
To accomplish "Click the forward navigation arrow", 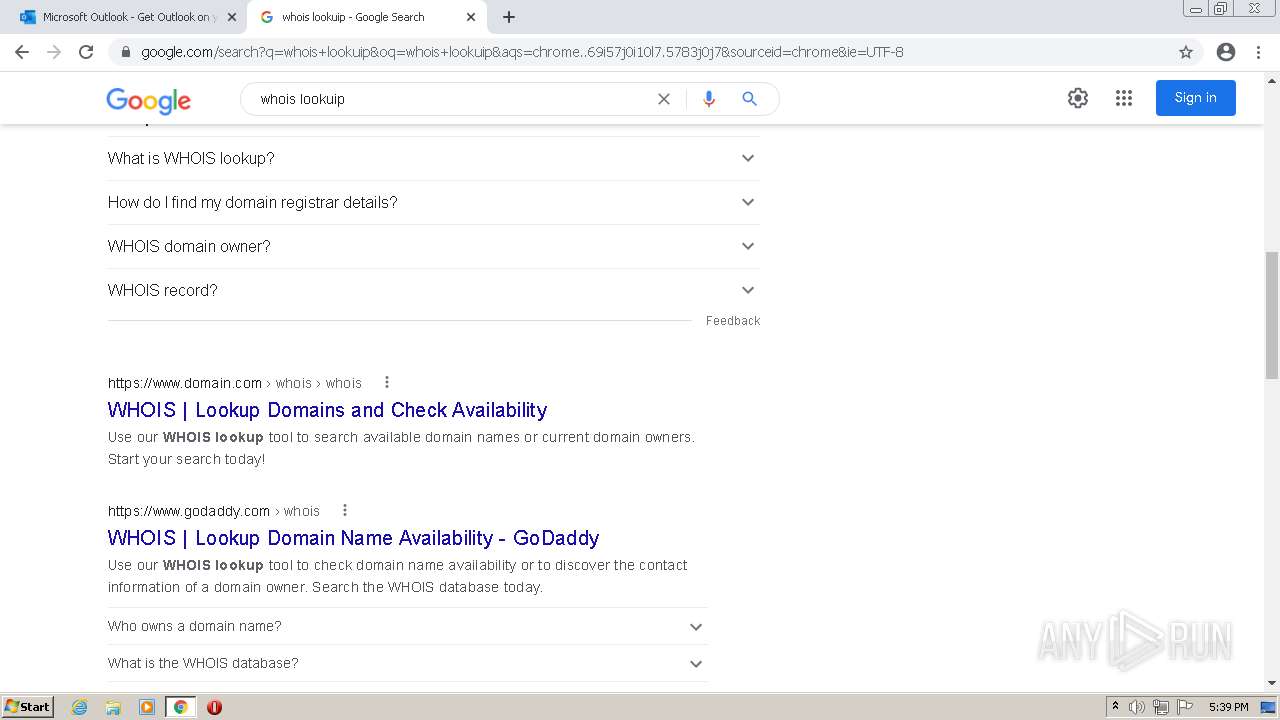I will click(54, 52).
